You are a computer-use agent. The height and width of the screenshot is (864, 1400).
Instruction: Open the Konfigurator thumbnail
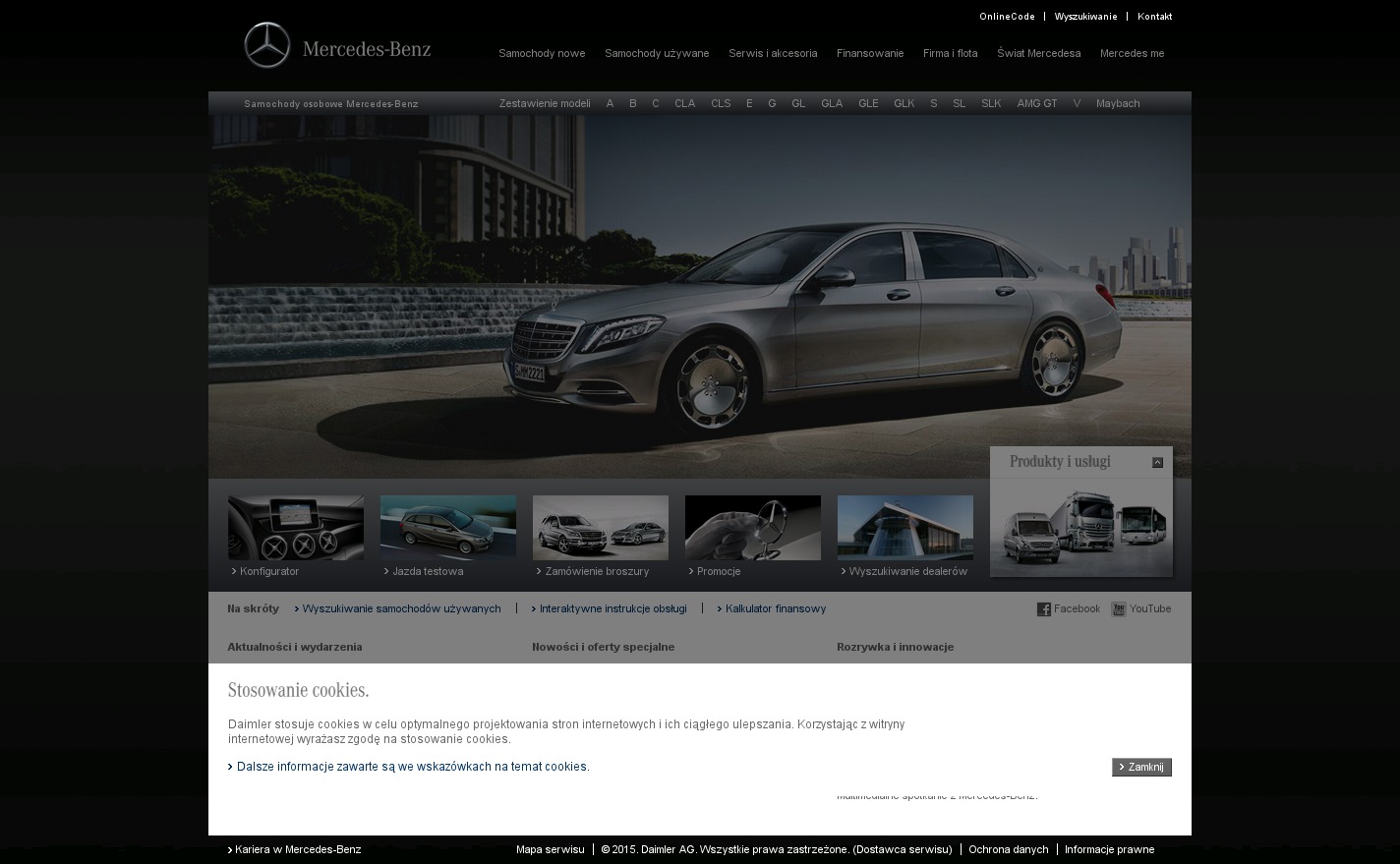click(296, 528)
